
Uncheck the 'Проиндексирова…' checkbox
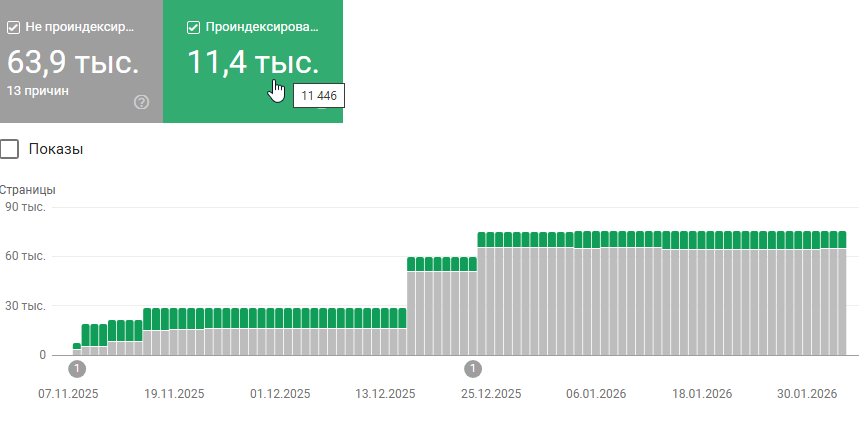coord(193,27)
